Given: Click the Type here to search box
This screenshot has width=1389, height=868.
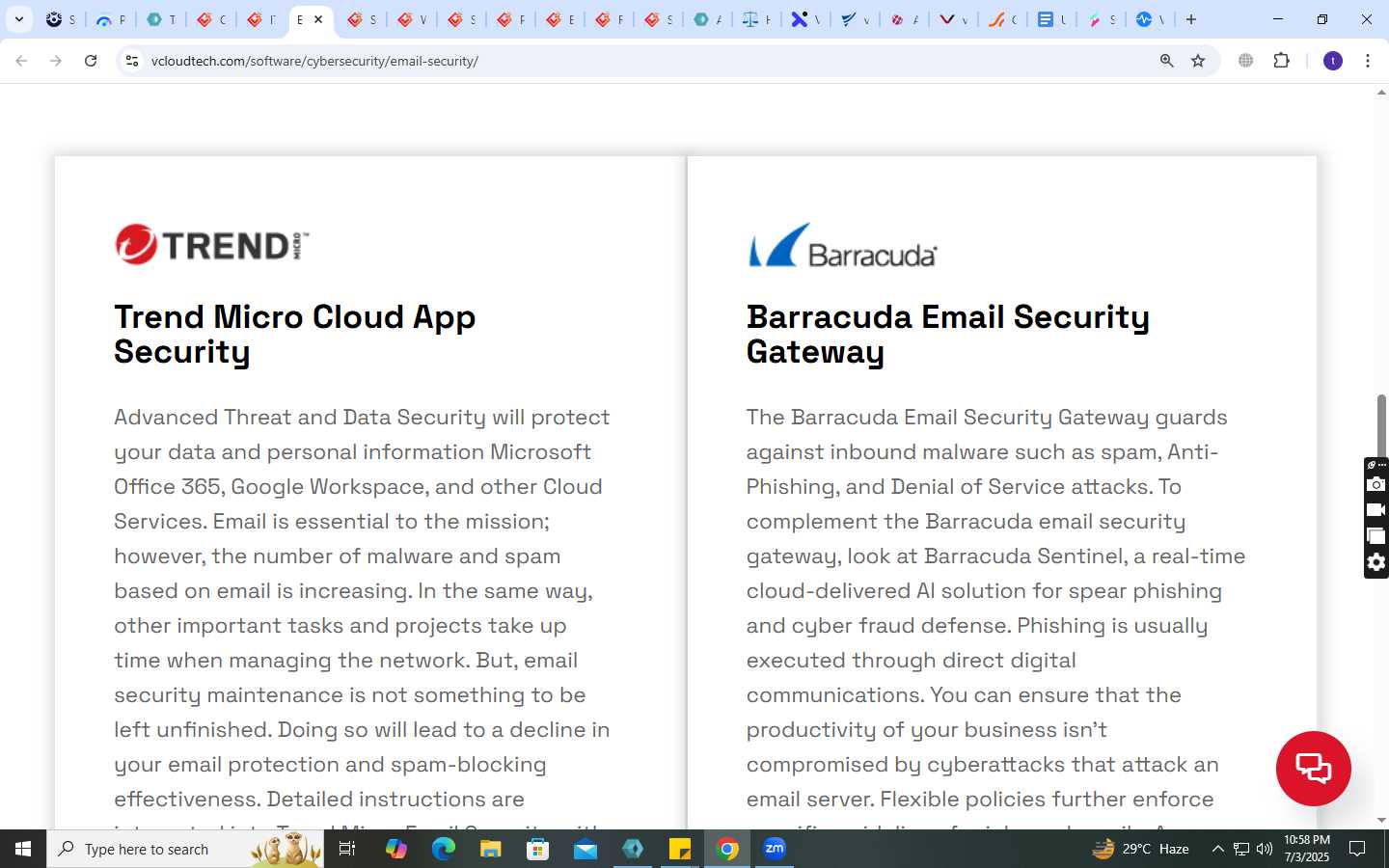Looking at the screenshot, I should [x=185, y=849].
